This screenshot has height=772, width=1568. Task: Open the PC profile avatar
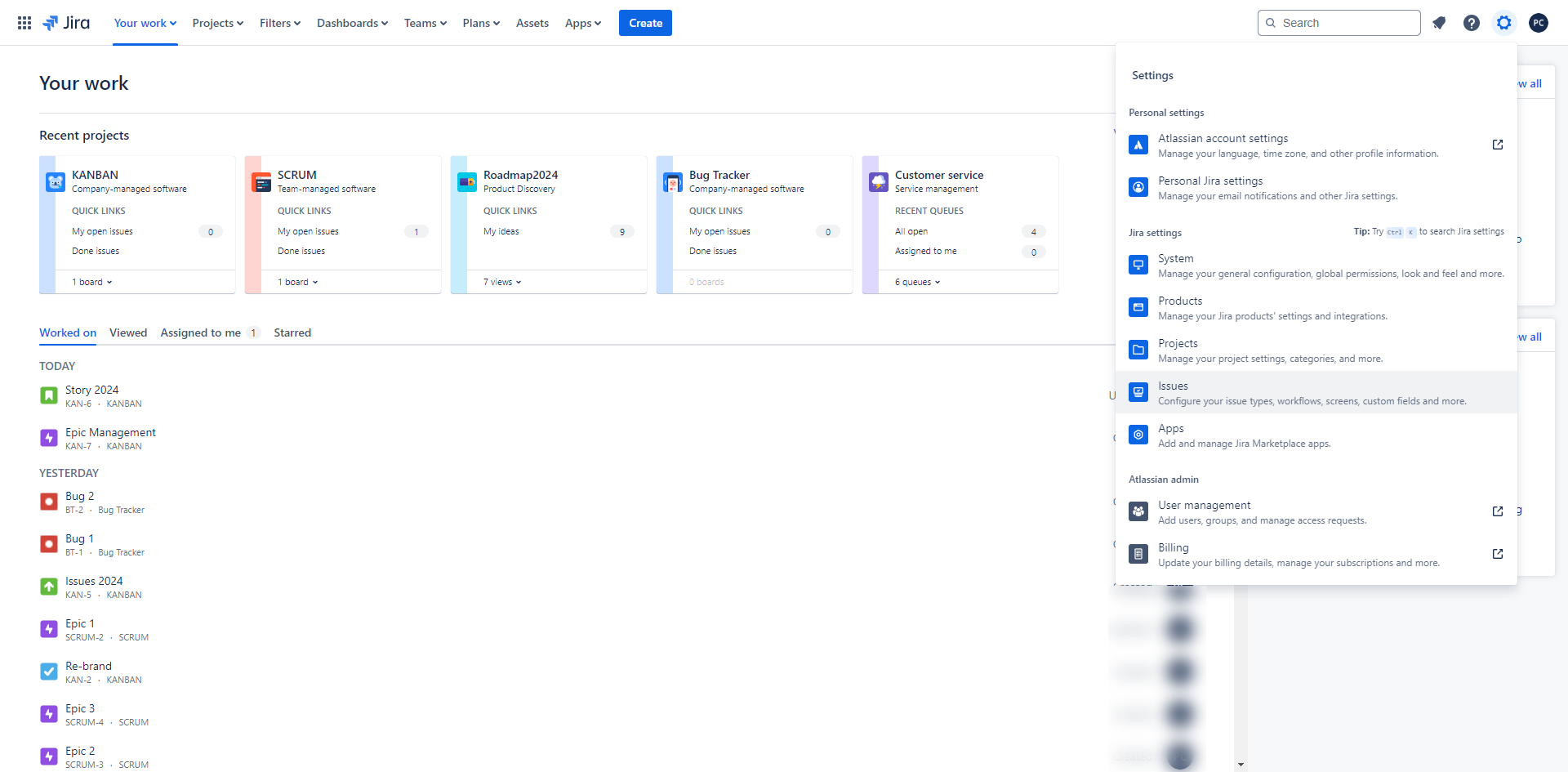pyautogui.click(x=1539, y=23)
